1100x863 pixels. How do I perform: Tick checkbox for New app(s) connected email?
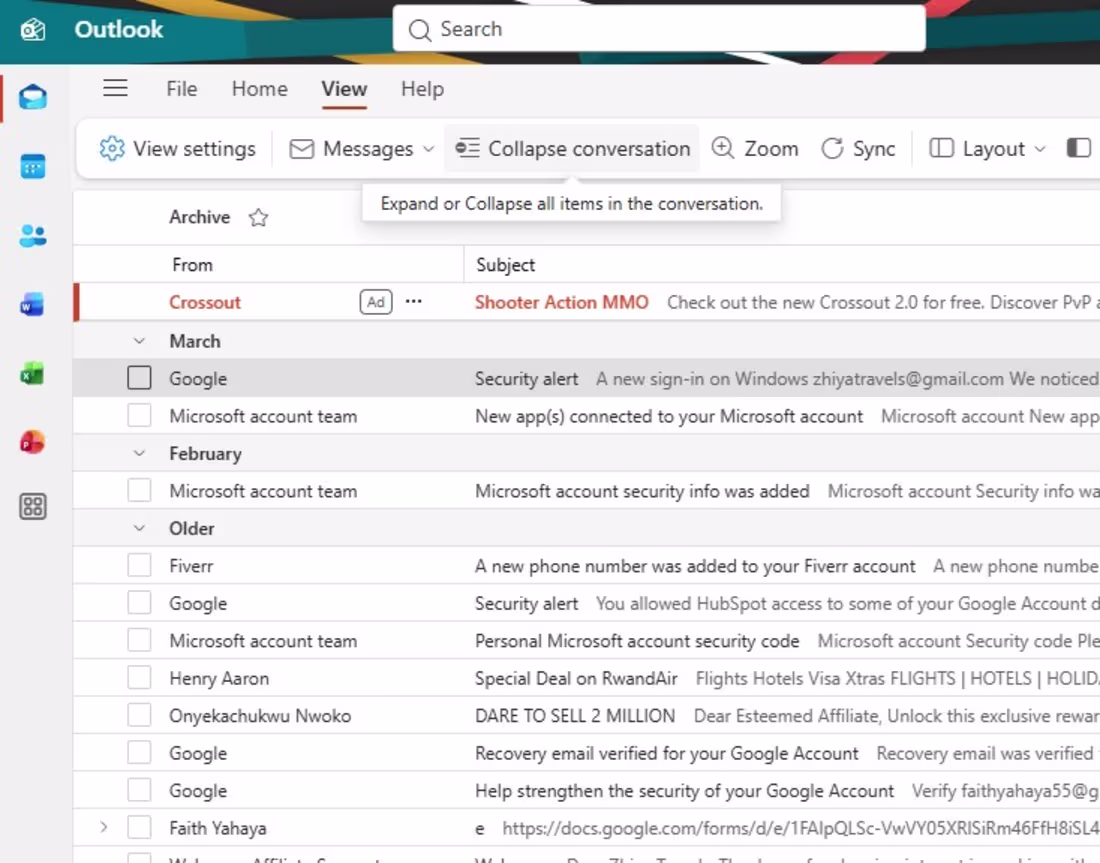pyautogui.click(x=139, y=415)
